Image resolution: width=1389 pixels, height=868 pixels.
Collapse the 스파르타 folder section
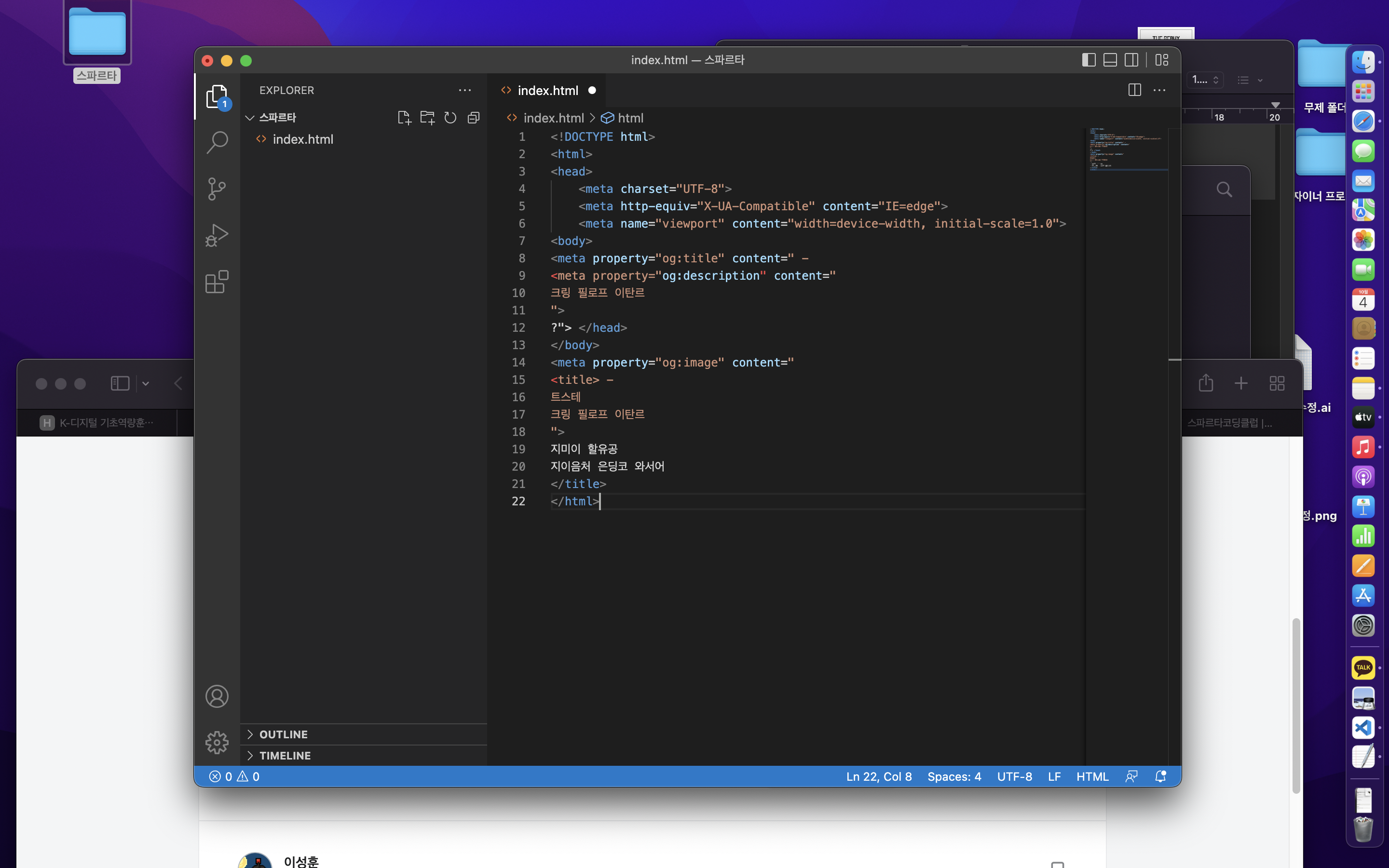[250, 118]
